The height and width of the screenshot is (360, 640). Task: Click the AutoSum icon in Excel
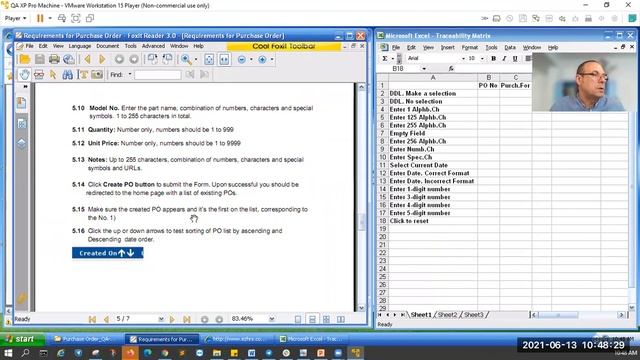[384, 58]
